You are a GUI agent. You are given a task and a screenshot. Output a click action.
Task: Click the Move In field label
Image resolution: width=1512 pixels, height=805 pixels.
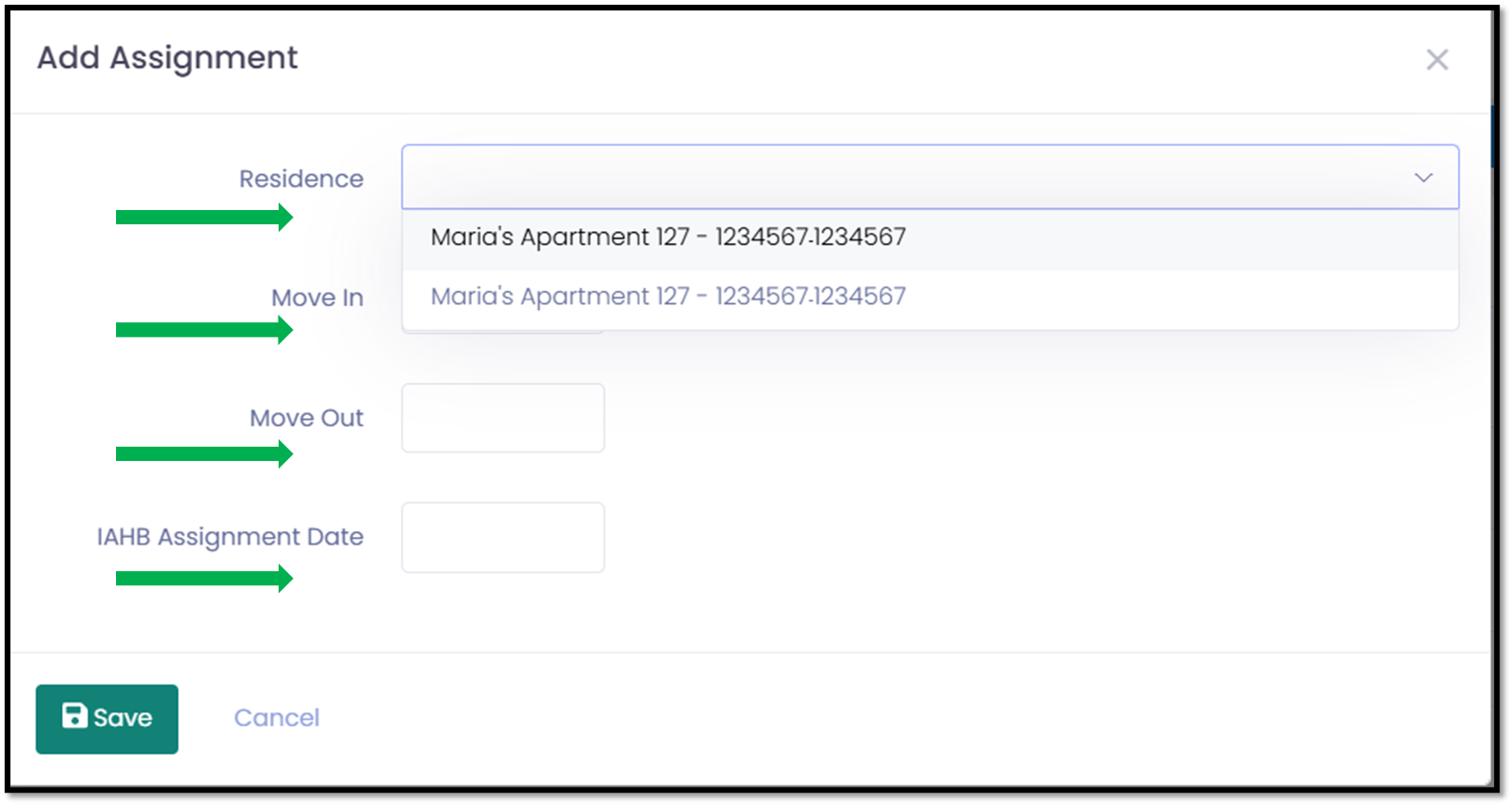(318, 297)
